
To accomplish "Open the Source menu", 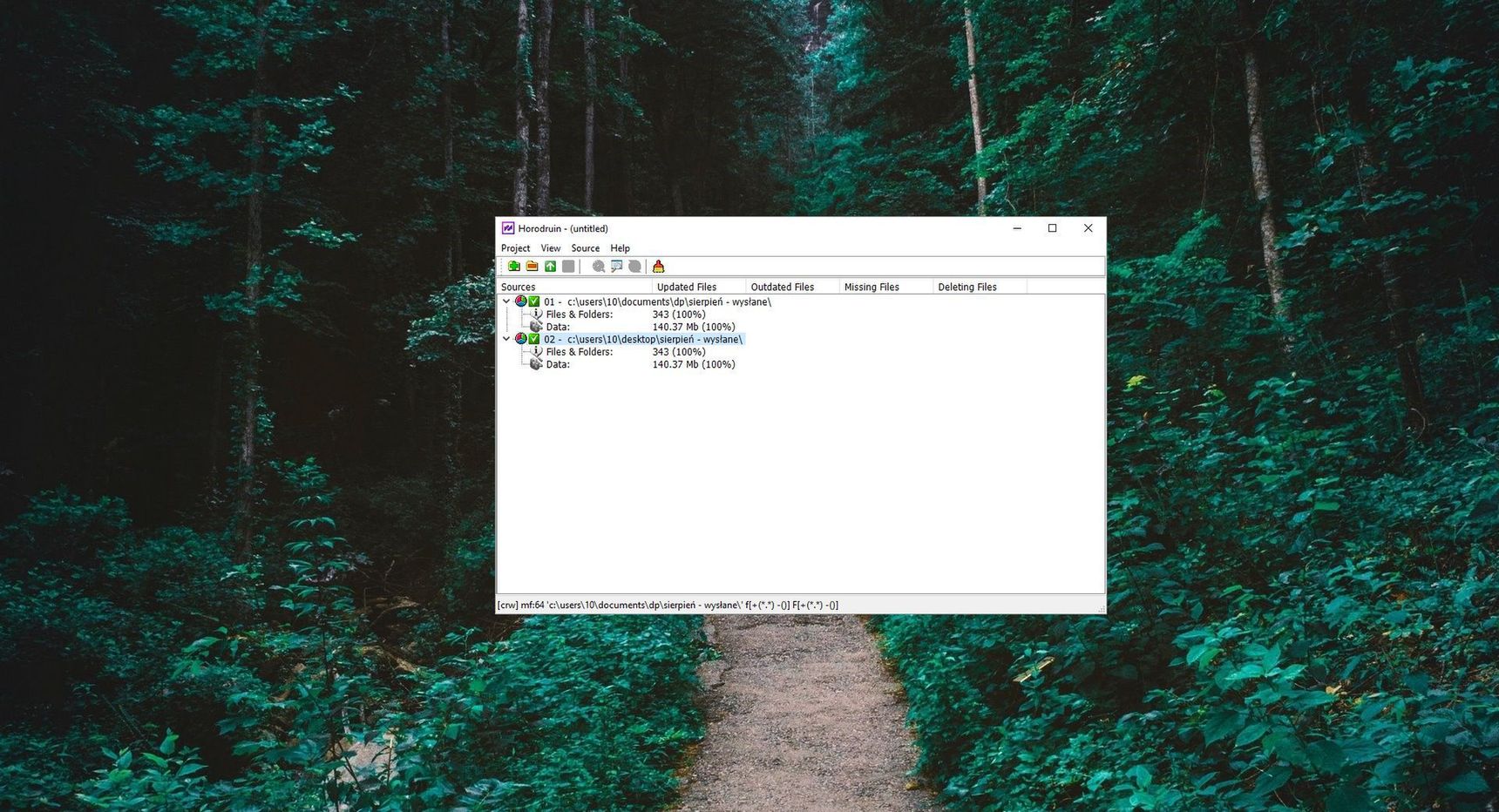I will [x=586, y=248].
